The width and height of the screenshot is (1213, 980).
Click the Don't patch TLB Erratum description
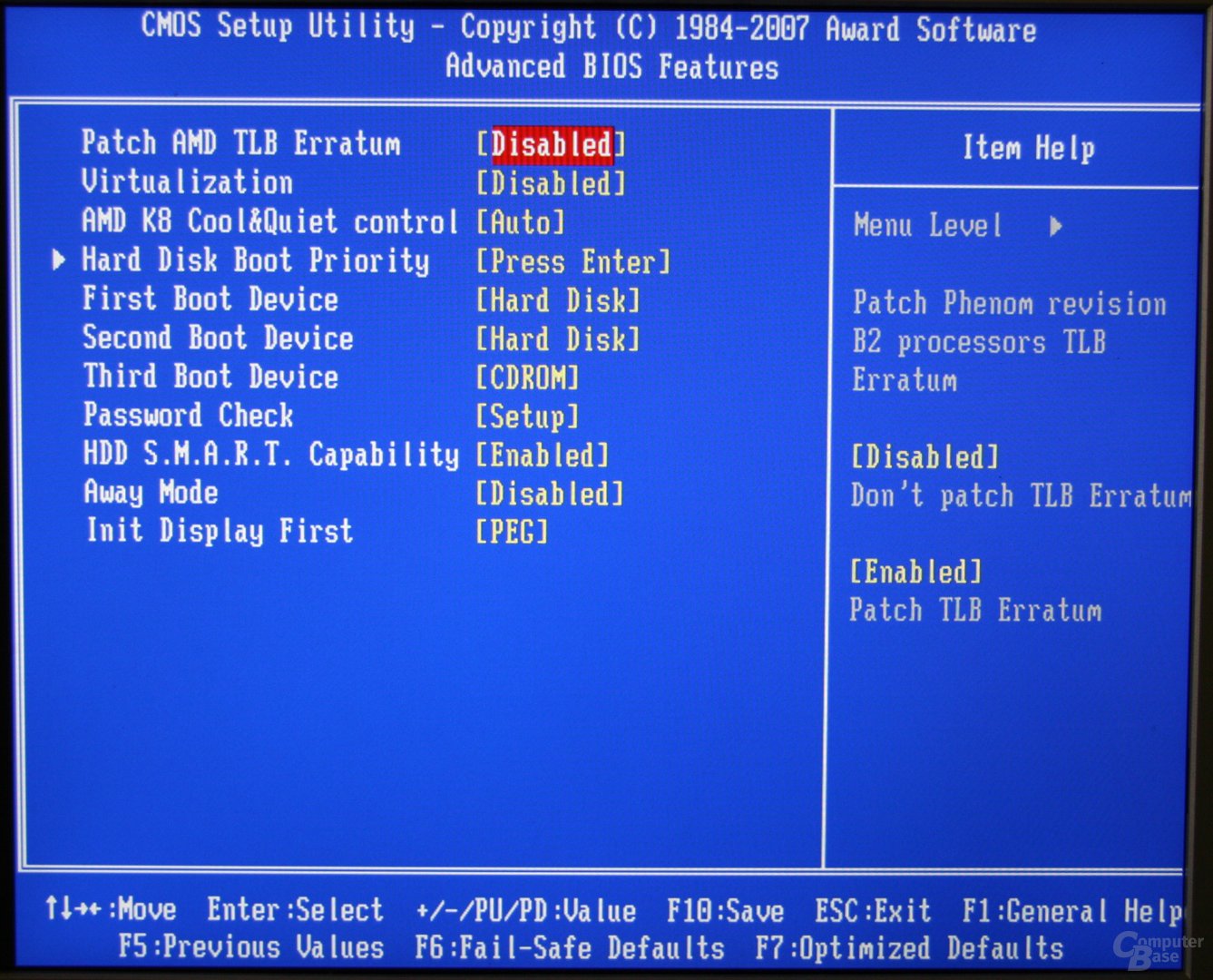pyautogui.click(x=1022, y=495)
